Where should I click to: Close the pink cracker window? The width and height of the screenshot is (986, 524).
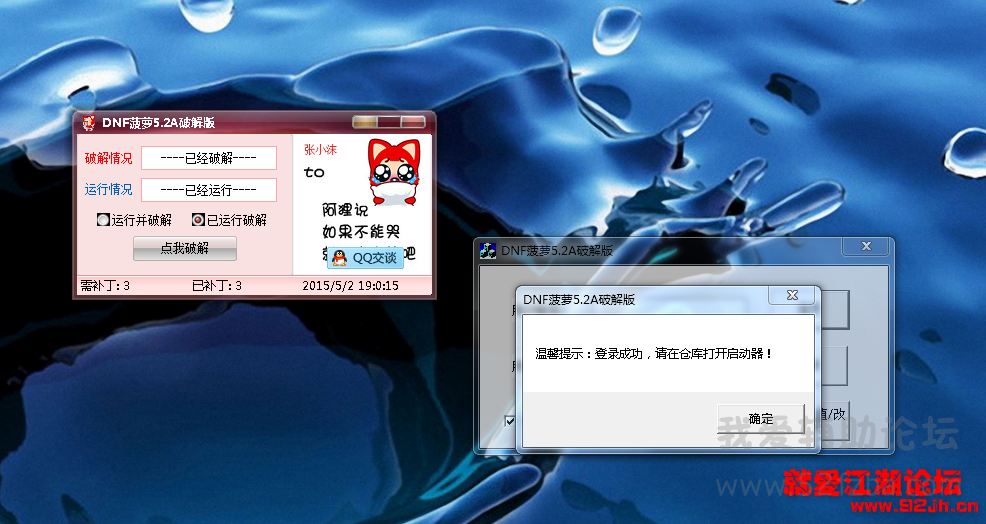point(413,122)
